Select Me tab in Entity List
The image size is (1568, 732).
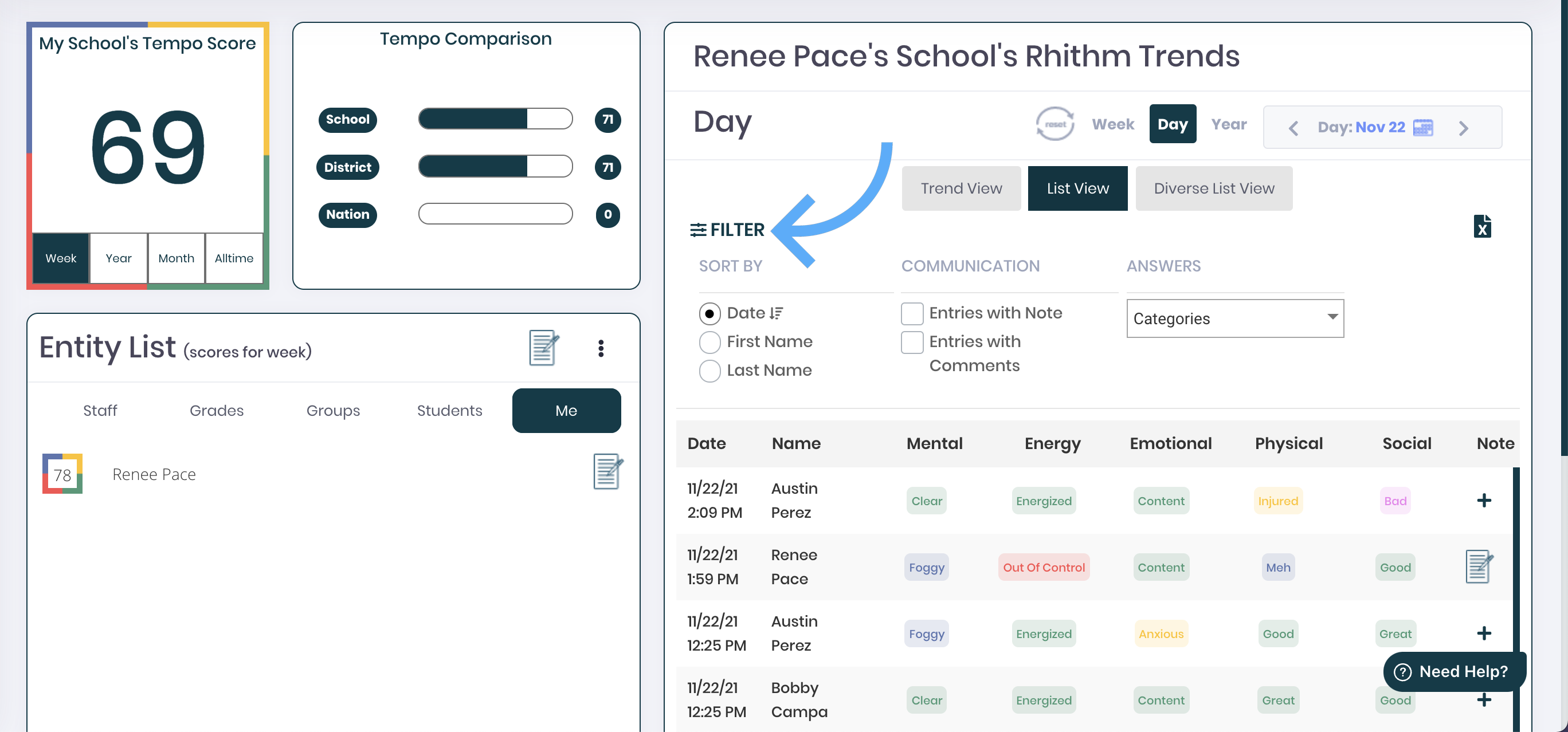(x=567, y=411)
